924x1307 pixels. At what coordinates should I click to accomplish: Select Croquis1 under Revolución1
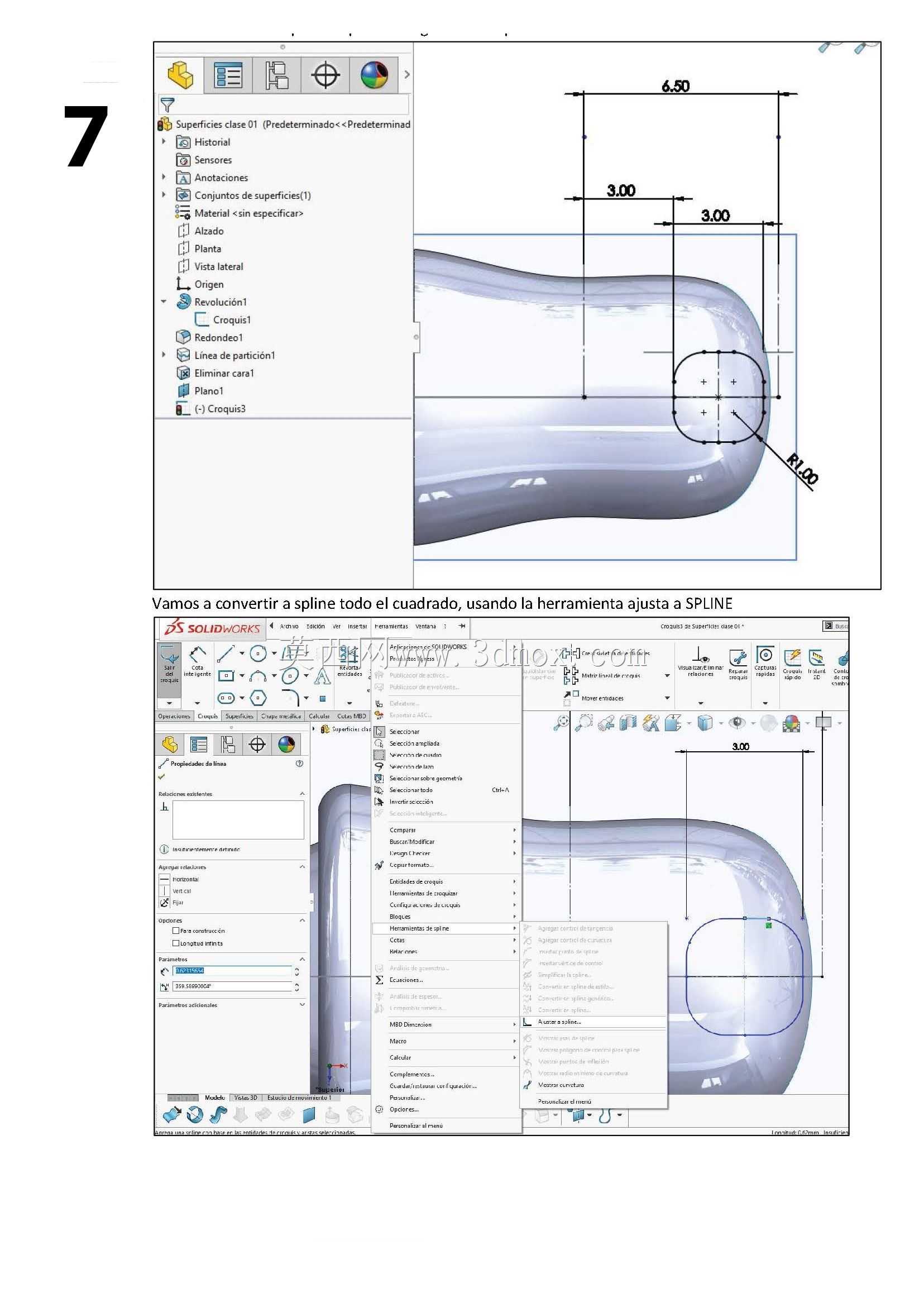222,320
